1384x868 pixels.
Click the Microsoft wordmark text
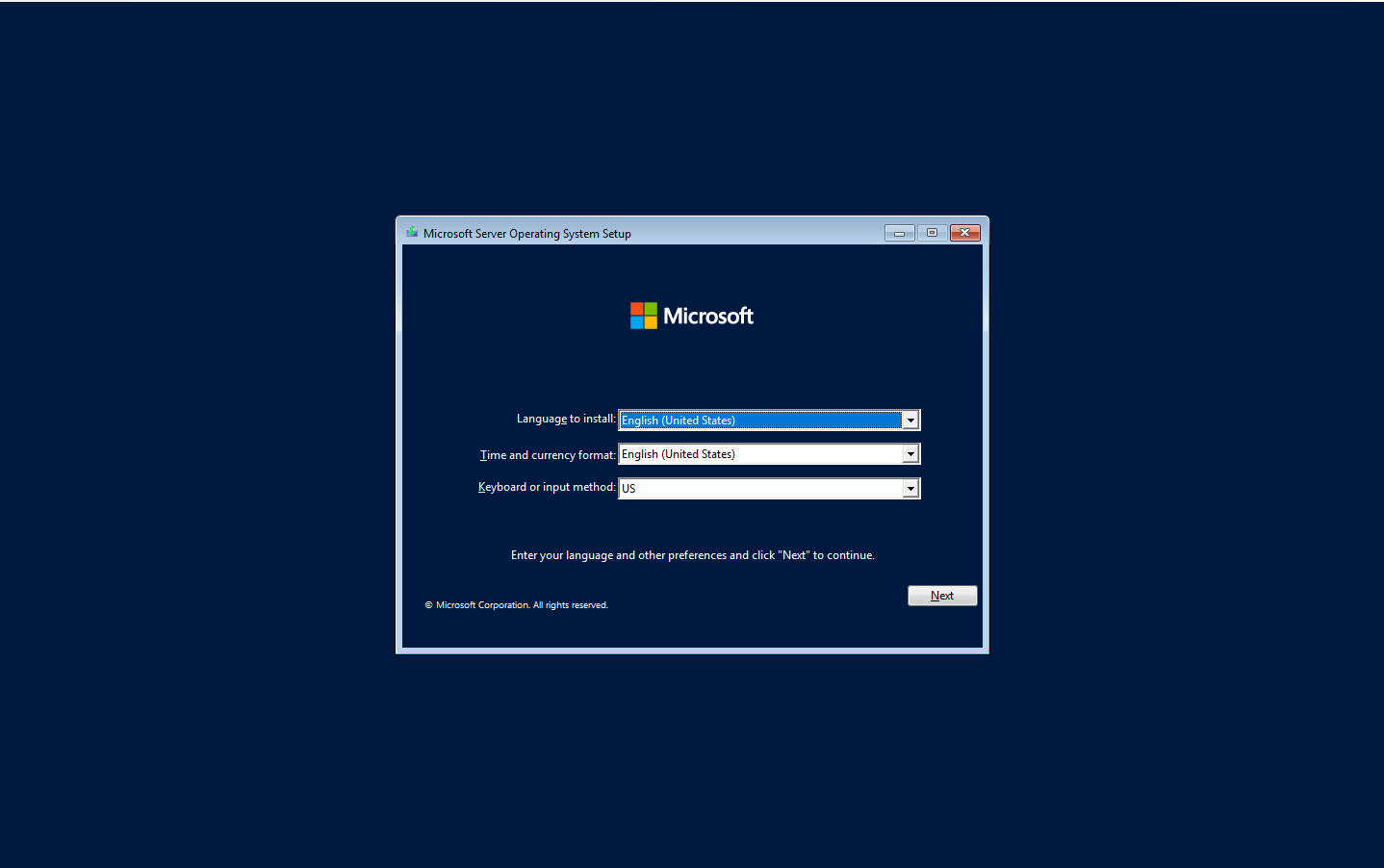click(x=708, y=317)
